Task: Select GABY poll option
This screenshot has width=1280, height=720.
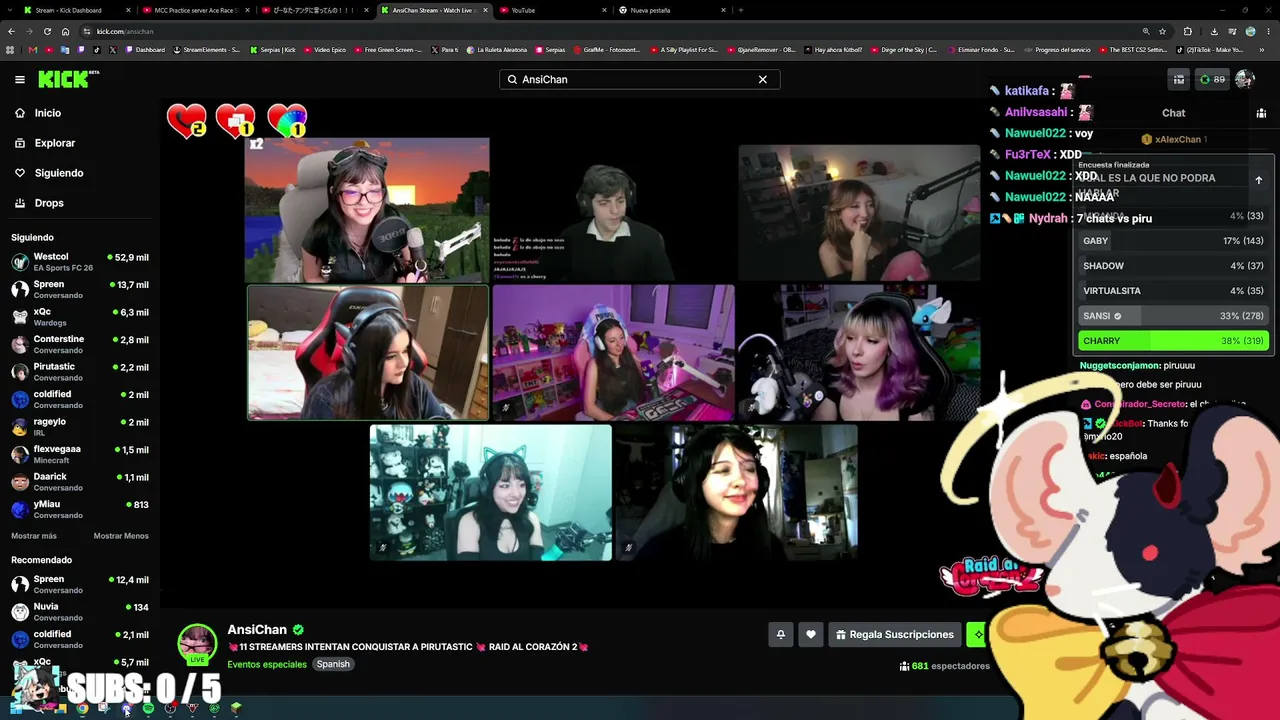Action: (1173, 241)
